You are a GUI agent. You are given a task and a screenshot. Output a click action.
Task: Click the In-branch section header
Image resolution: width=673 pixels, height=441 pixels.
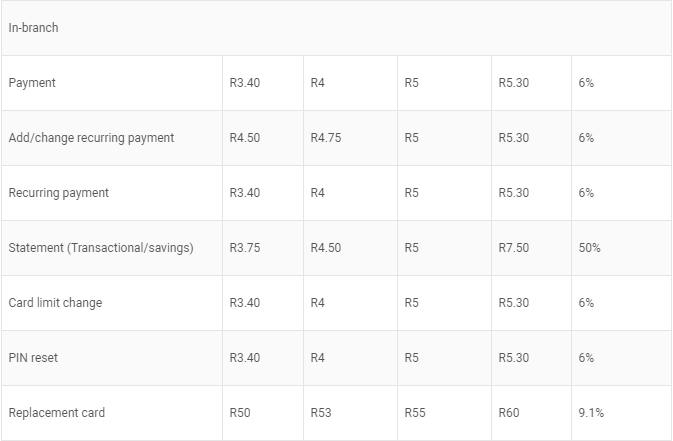[x=33, y=28]
